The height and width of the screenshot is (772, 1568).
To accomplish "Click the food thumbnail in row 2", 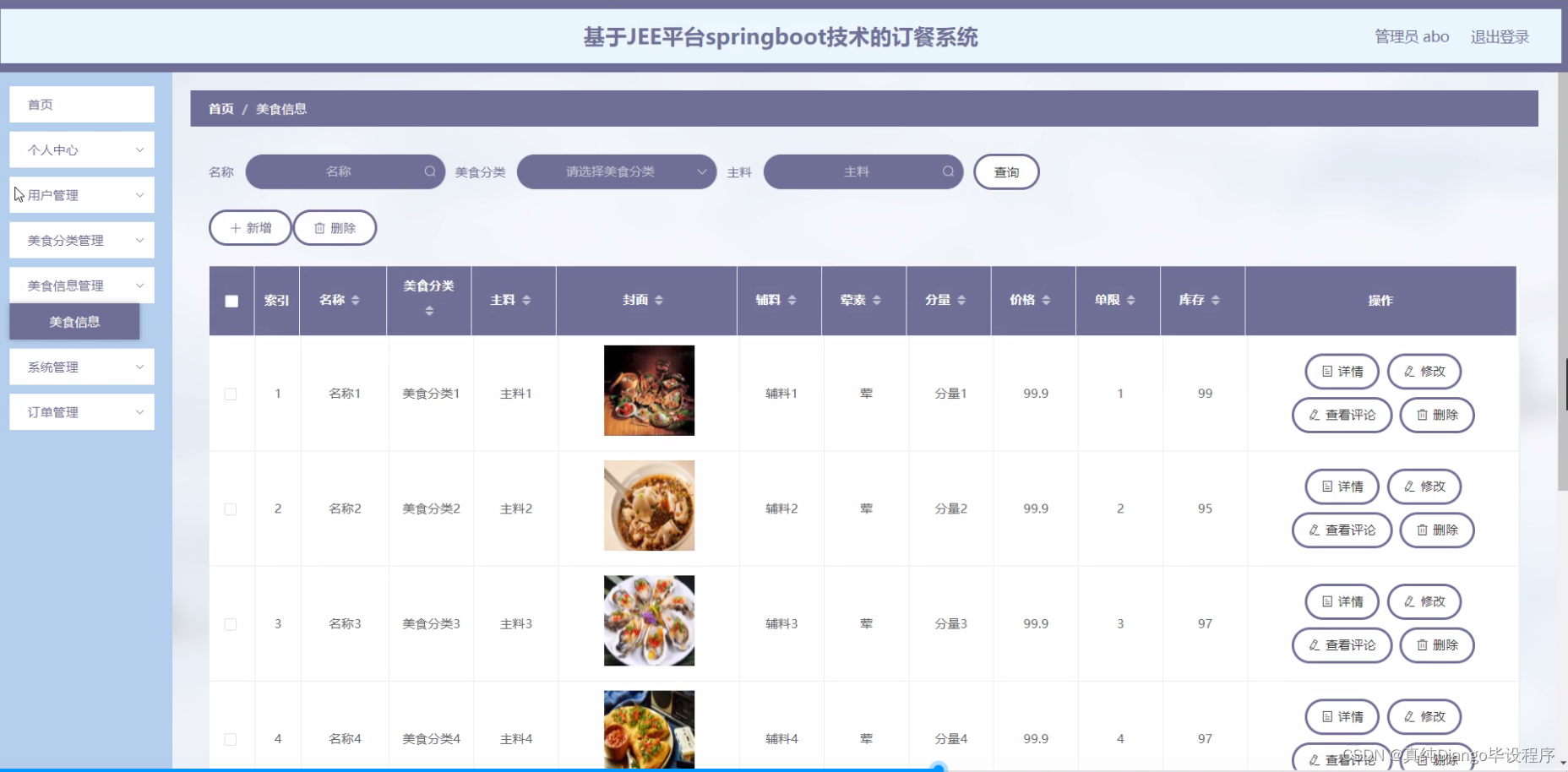I will click(x=648, y=505).
